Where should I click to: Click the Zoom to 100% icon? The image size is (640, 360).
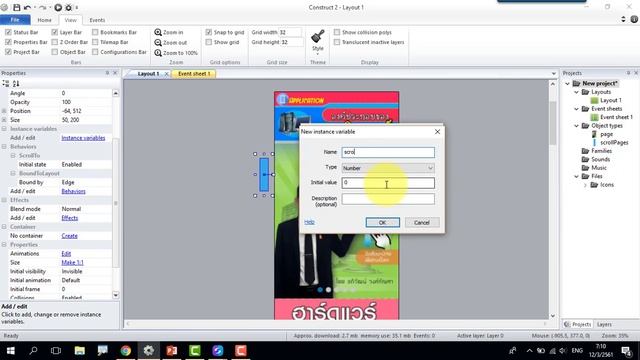click(x=158, y=53)
